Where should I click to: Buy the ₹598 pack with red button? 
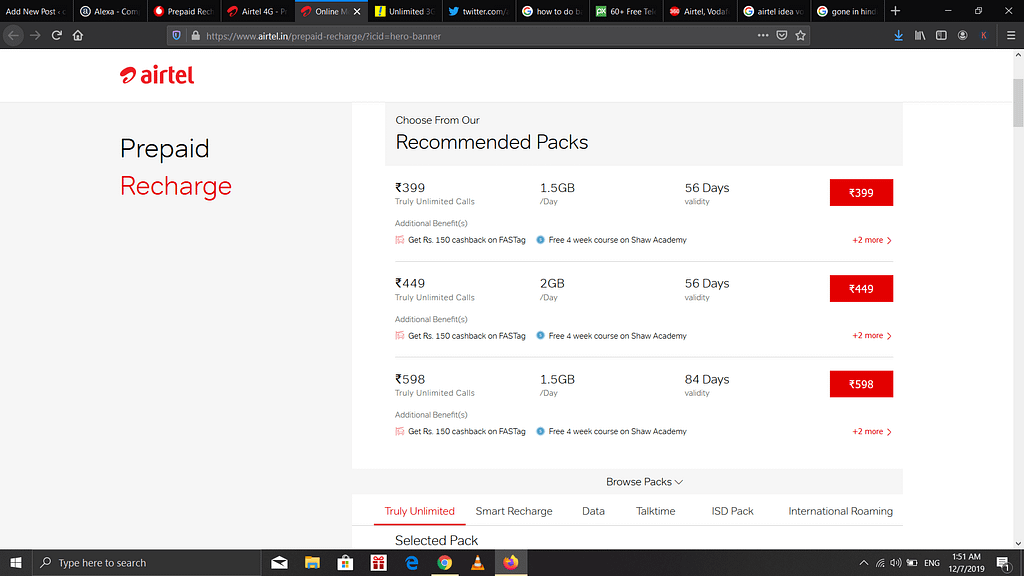[861, 384]
